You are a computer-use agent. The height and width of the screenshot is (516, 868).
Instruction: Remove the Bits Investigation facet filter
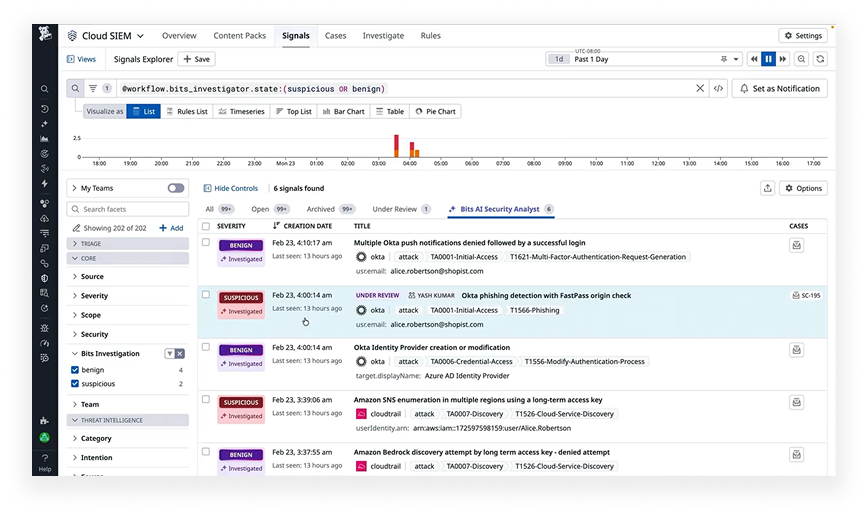(x=180, y=354)
